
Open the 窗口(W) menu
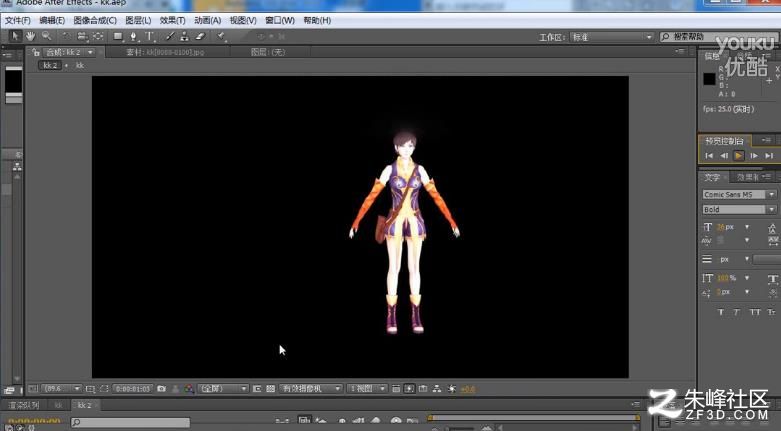[279, 20]
